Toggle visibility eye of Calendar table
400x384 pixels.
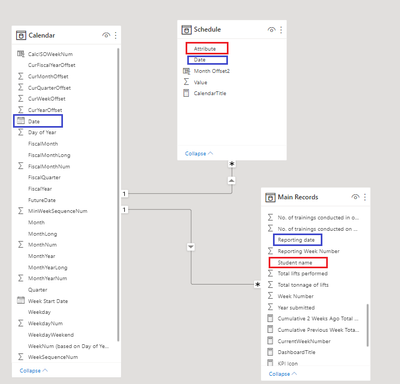coord(106,35)
